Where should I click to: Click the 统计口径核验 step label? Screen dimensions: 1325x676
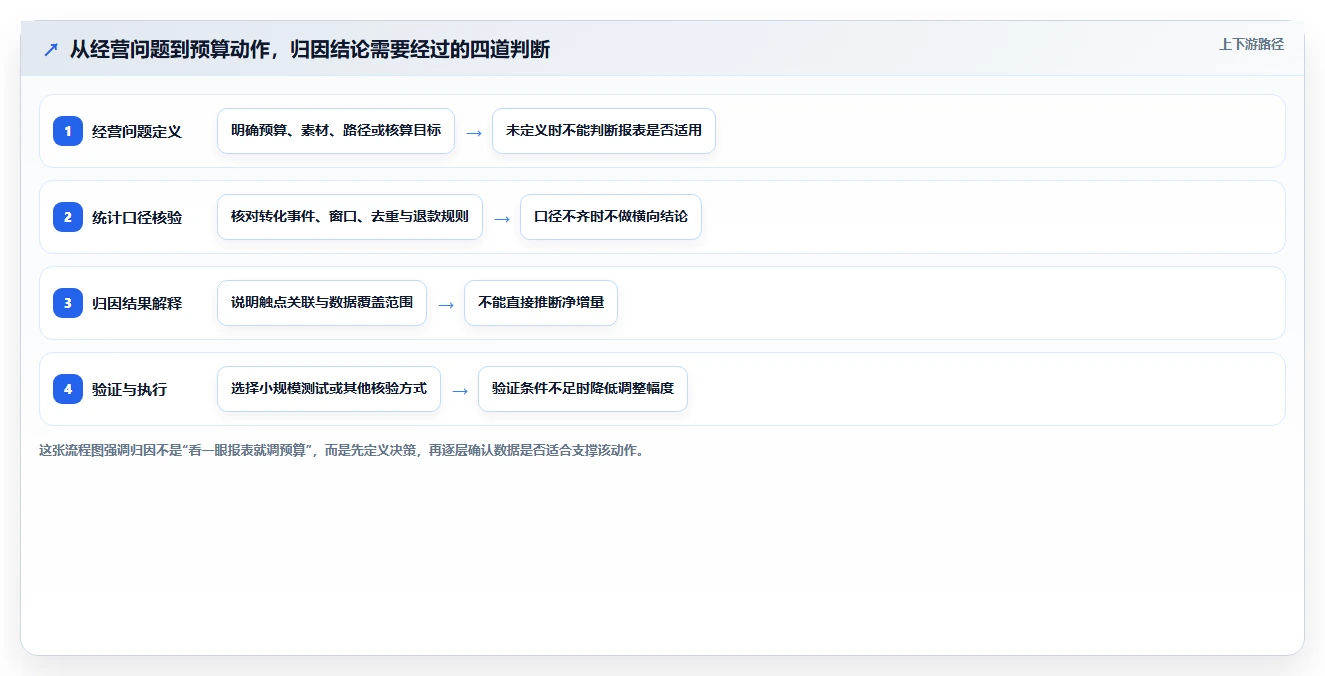coord(137,217)
